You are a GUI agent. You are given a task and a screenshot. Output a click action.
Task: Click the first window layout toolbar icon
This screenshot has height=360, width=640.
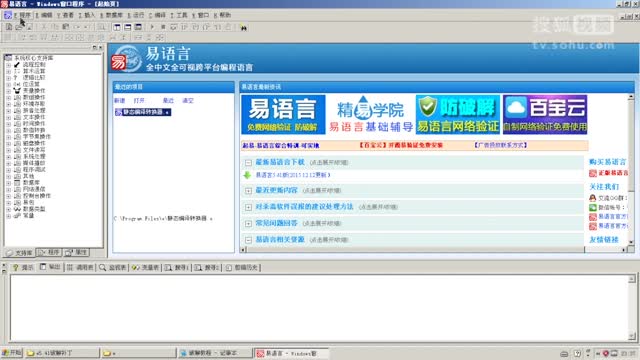pos(117,27)
